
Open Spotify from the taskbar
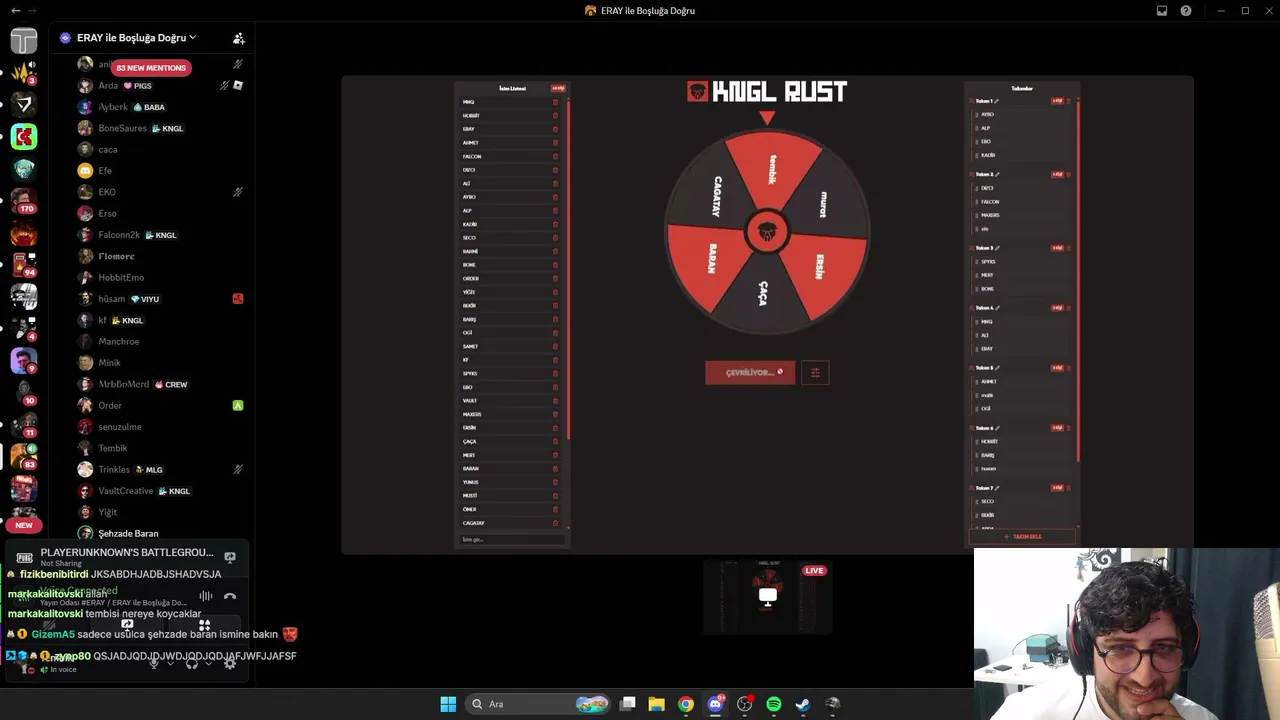[x=773, y=704]
